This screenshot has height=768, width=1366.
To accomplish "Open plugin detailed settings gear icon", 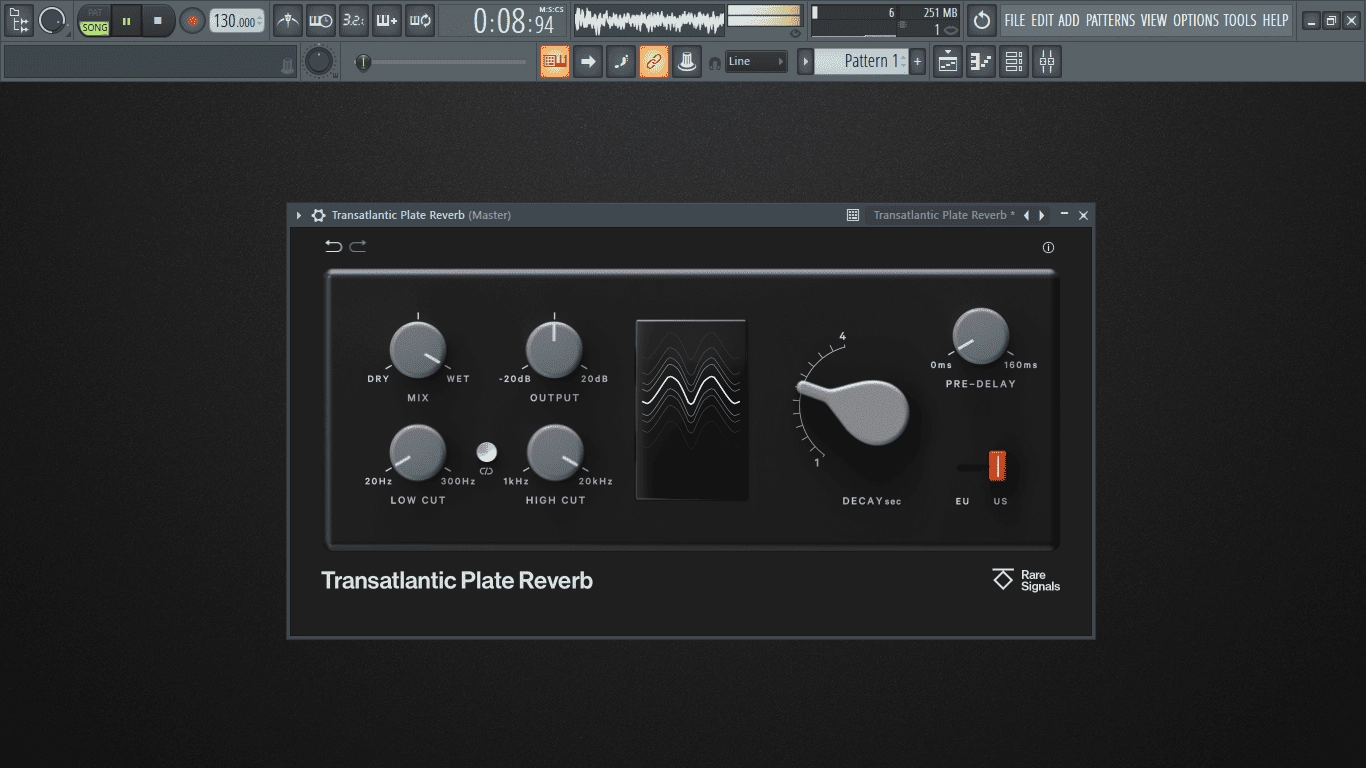I will [318, 215].
